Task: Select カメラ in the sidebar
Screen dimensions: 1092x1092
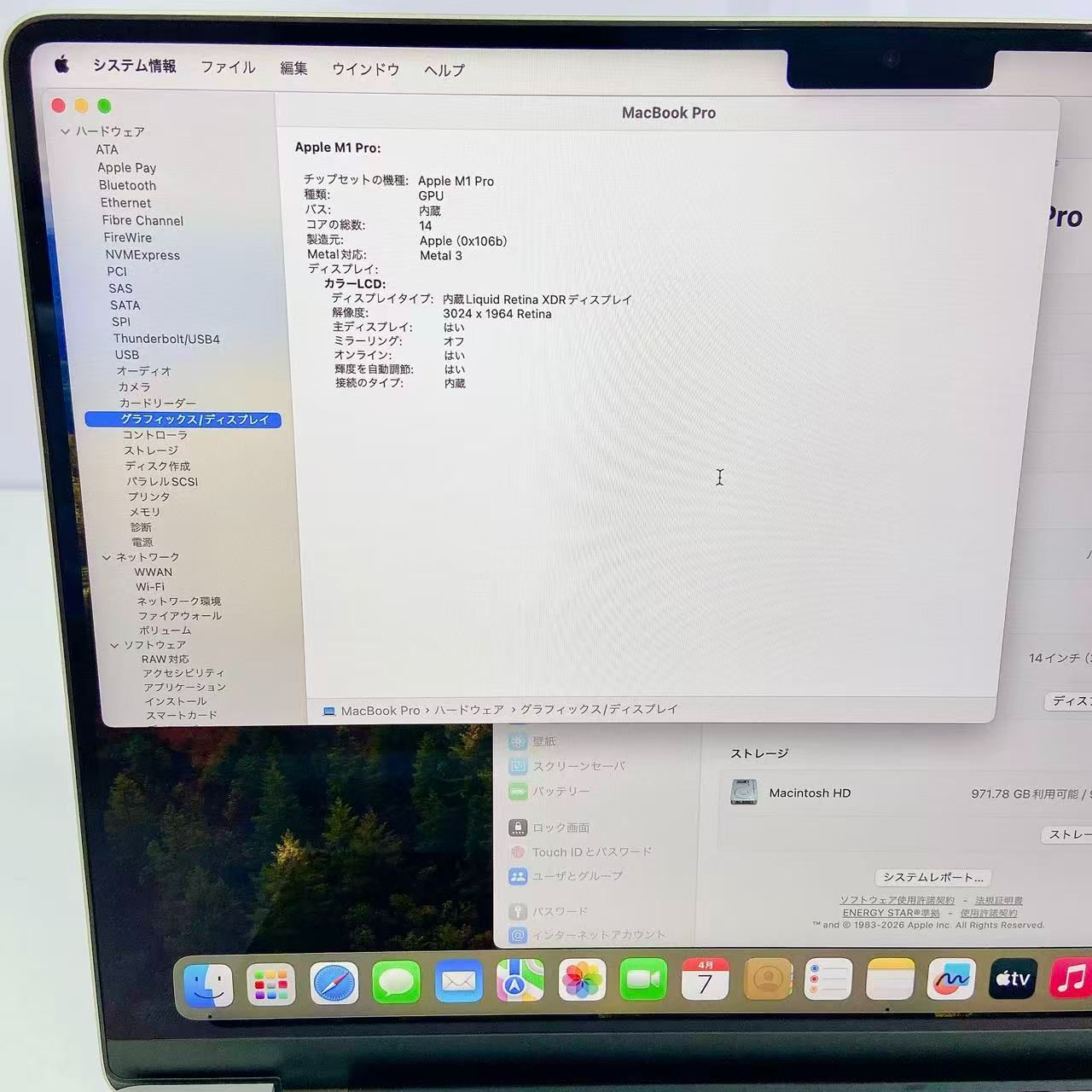Action: click(134, 387)
